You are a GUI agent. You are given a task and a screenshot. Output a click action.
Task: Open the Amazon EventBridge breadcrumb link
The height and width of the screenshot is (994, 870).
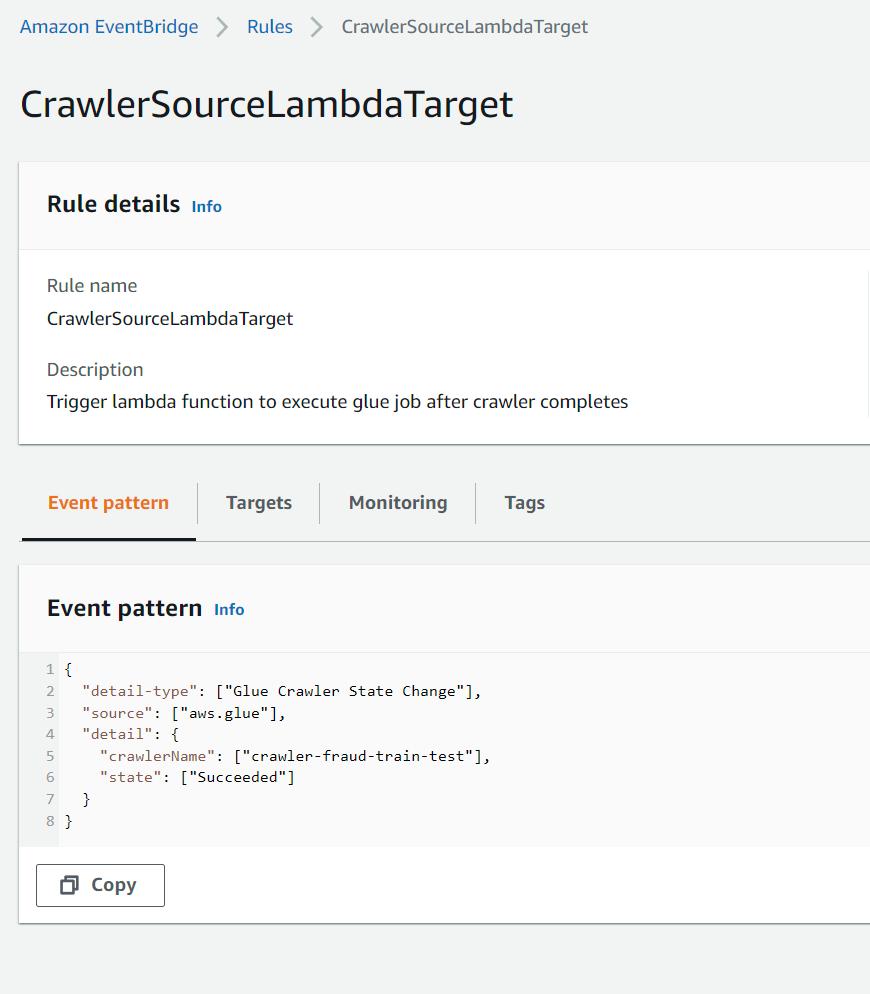click(x=109, y=27)
